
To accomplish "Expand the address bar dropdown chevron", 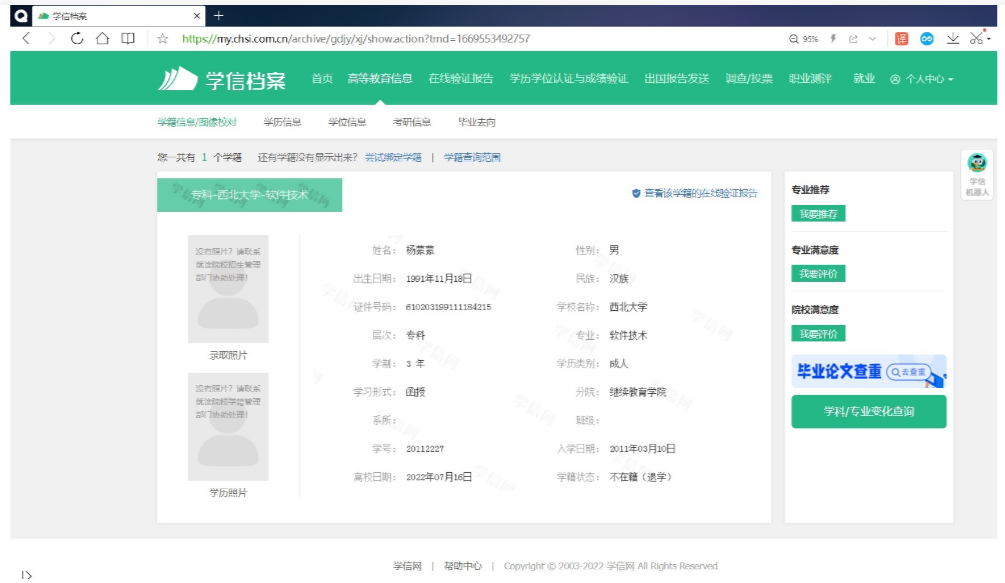I will 872,39.
